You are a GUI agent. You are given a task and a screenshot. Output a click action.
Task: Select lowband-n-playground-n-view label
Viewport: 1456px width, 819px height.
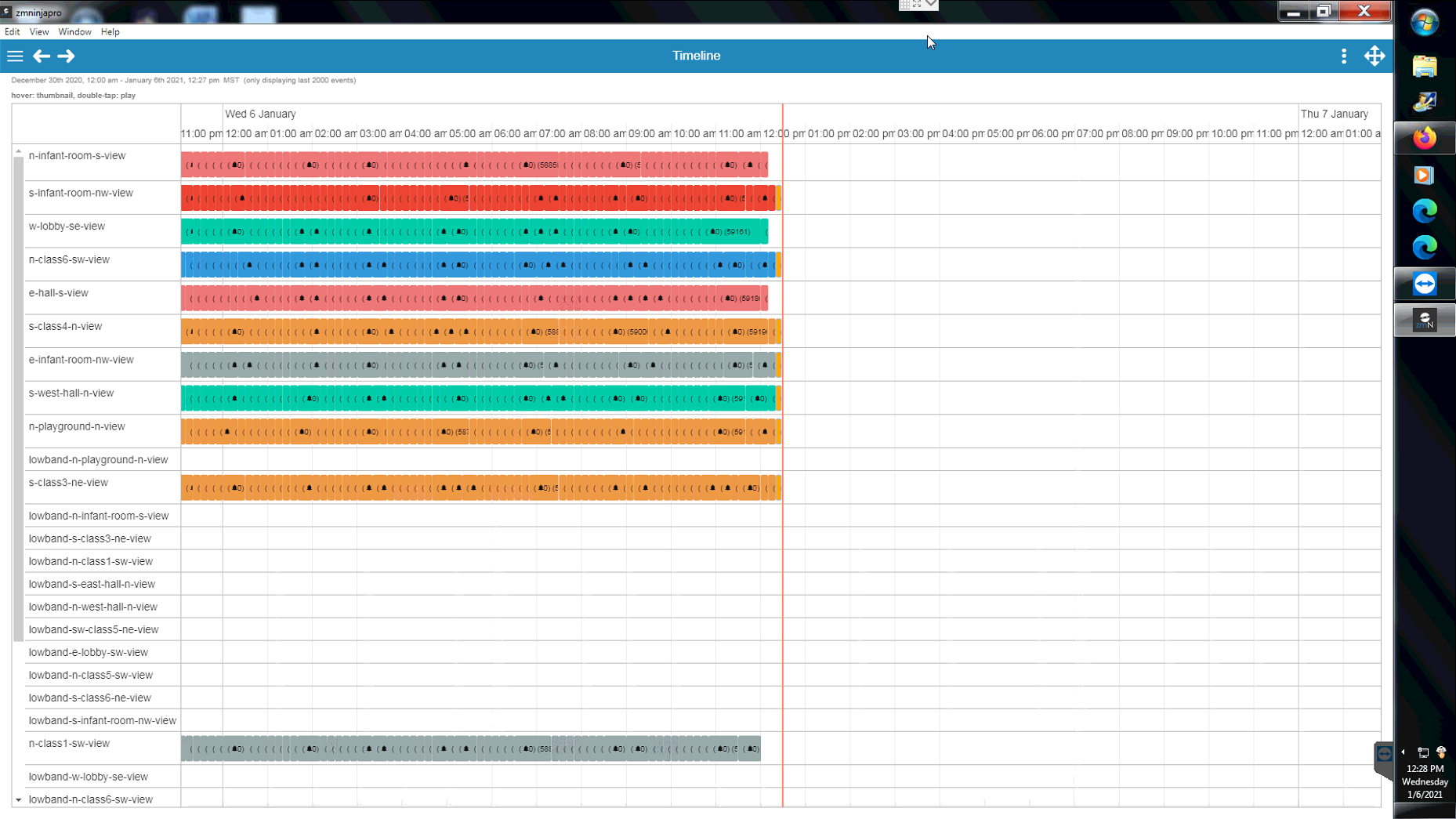tap(98, 460)
